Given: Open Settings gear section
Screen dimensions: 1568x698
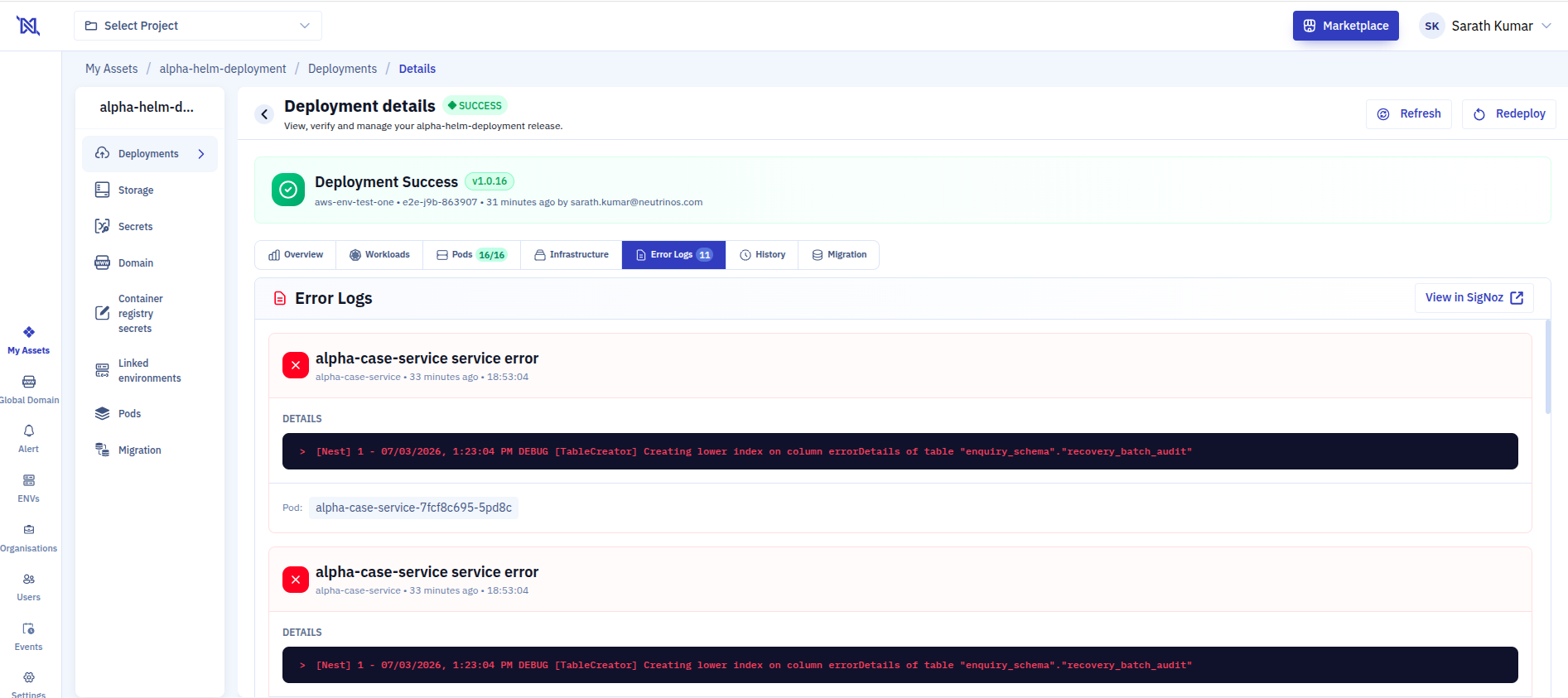Looking at the screenshot, I should coord(29,685).
